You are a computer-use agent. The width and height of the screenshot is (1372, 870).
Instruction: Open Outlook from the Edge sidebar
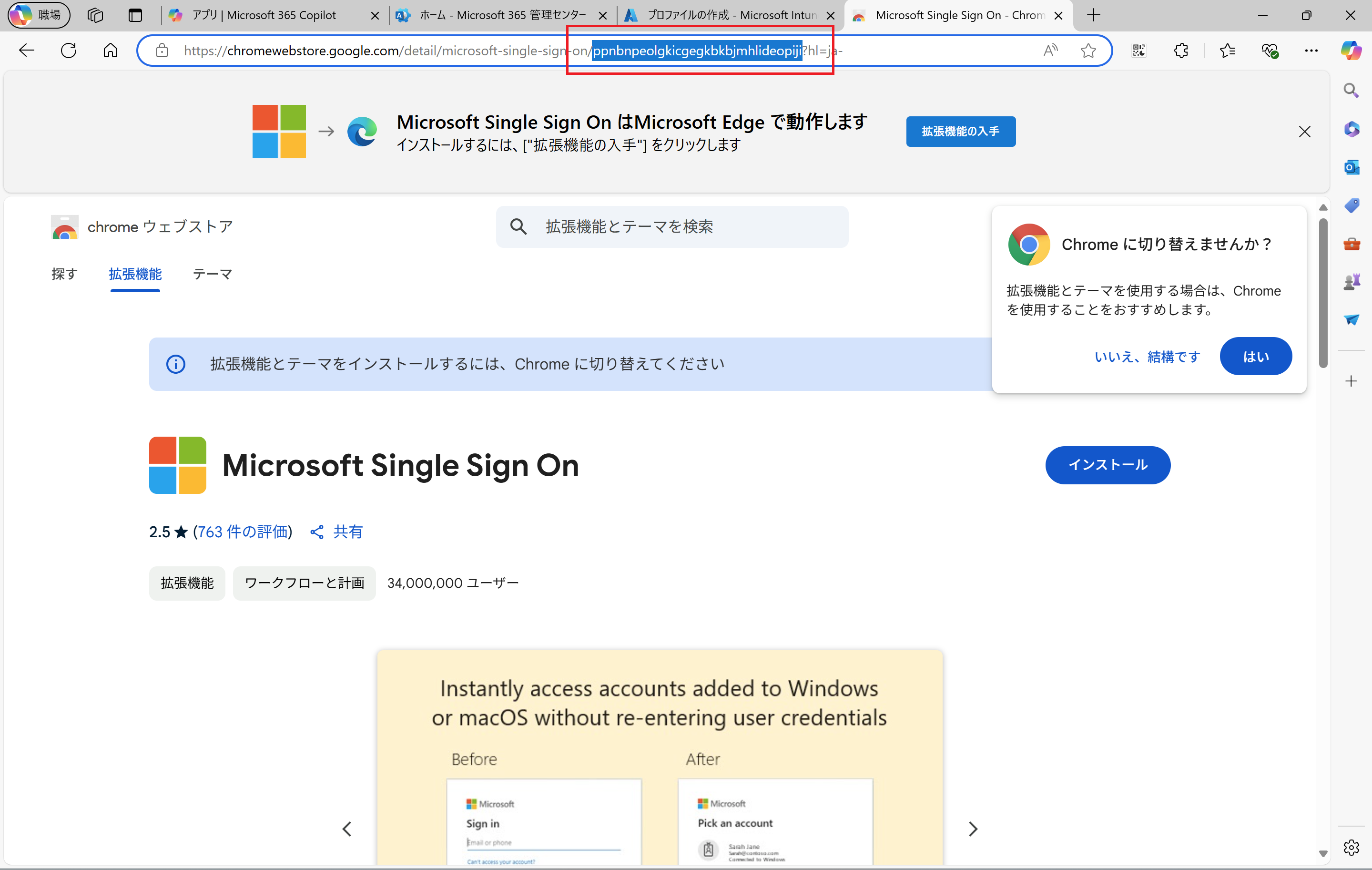click(x=1352, y=167)
